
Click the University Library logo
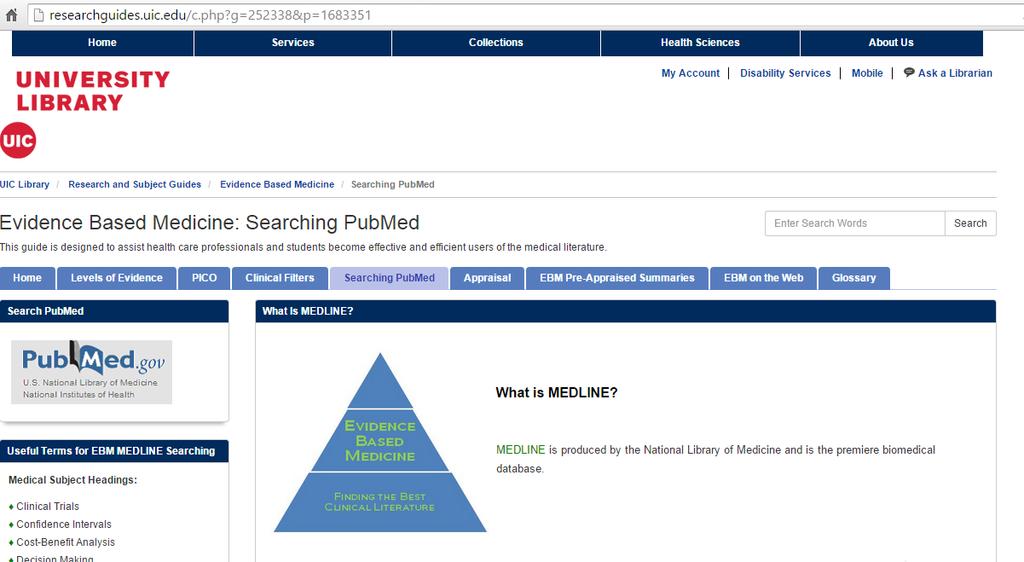(93, 91)
